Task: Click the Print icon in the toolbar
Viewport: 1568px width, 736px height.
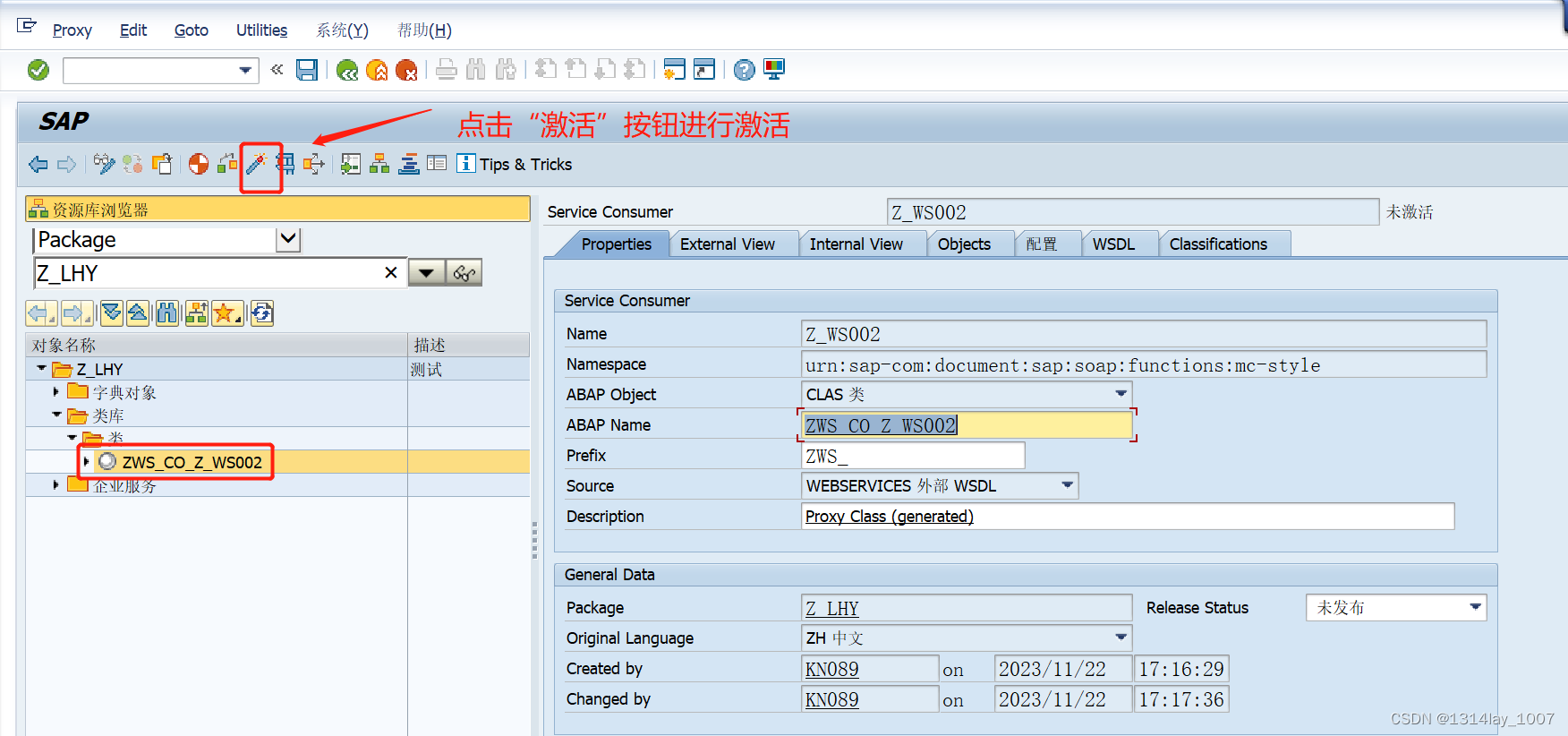Action: (x=447, y=70)
